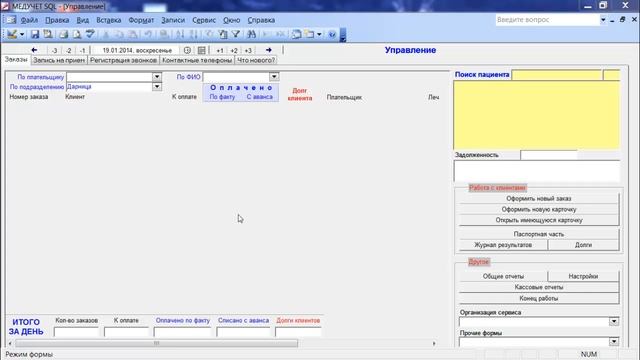640x360 pixels.
Task: Open the Сервис menu
Action: [x=204, y=20]
